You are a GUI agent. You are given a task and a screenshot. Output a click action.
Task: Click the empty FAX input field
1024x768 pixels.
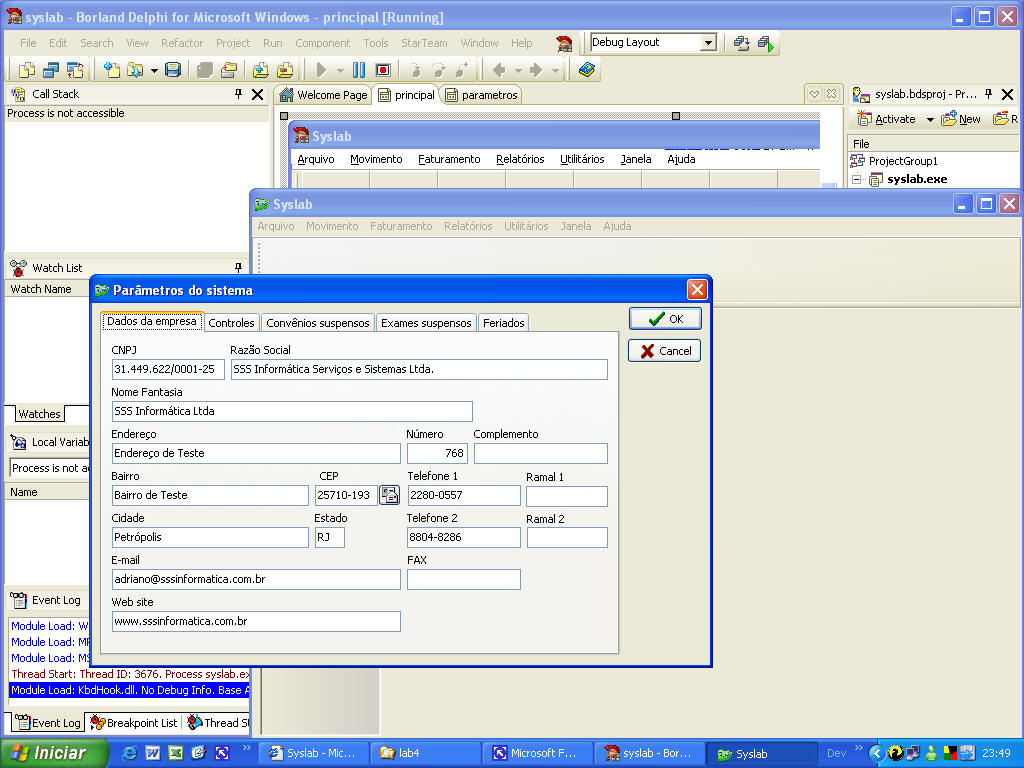[x=464, y=579]
